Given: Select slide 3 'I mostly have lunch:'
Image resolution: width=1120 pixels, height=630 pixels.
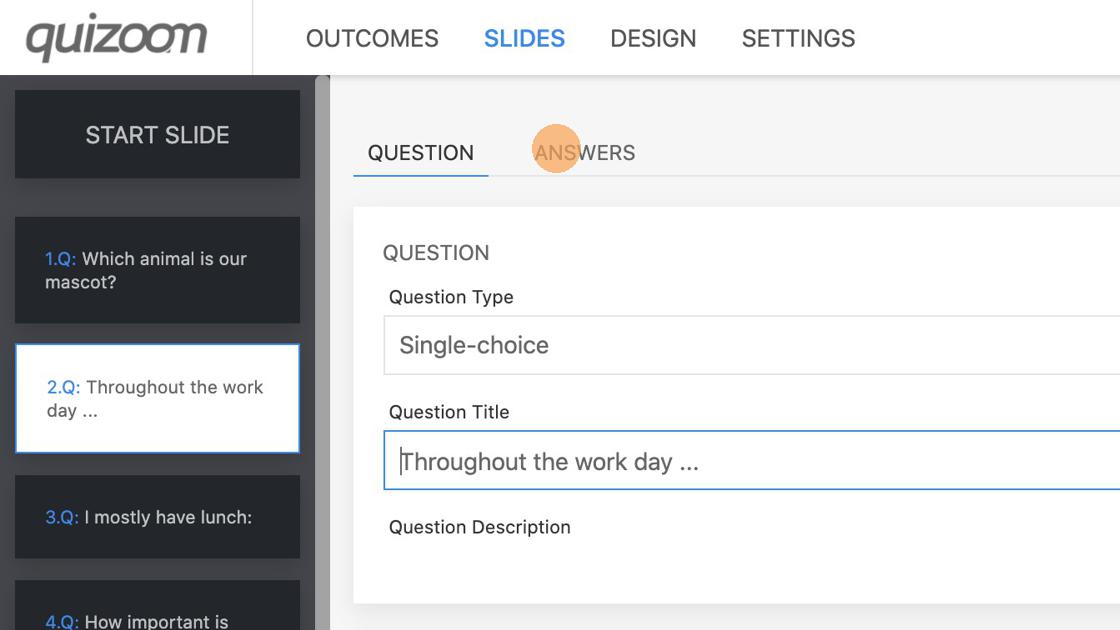Looking at the screenshot, I should pos(157,517).
